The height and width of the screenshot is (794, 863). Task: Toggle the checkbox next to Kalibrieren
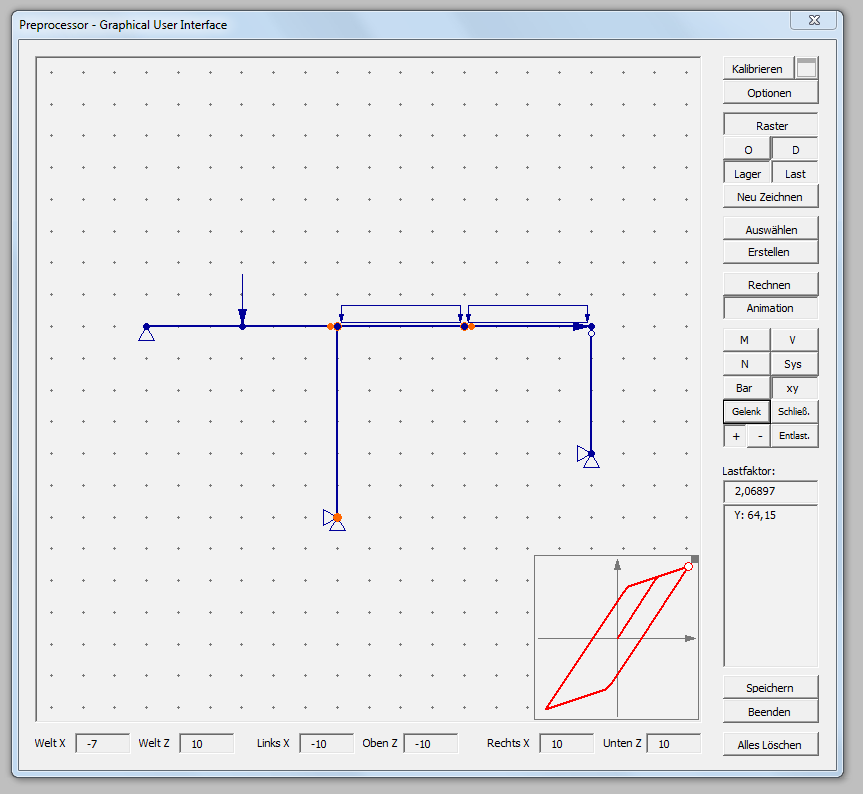[x=806, y=68]
